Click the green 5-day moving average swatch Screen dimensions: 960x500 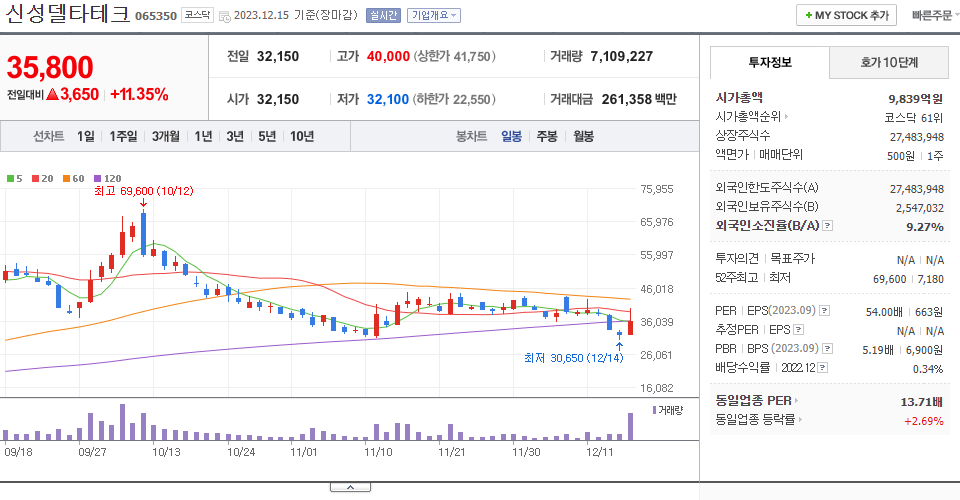10,179
